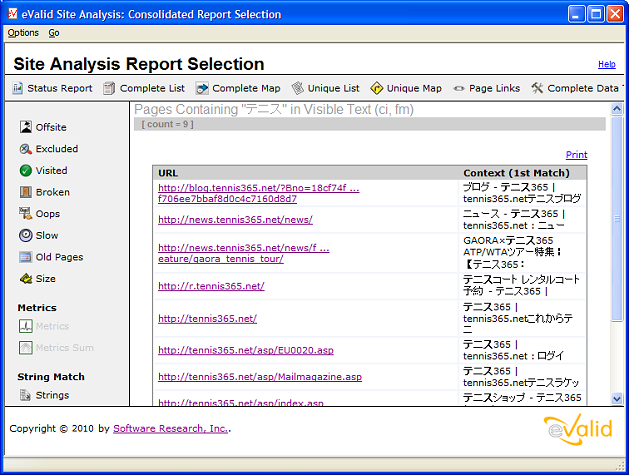Click the Unique Map diamond icon
The image size is (629, 475).
point(377,88)
